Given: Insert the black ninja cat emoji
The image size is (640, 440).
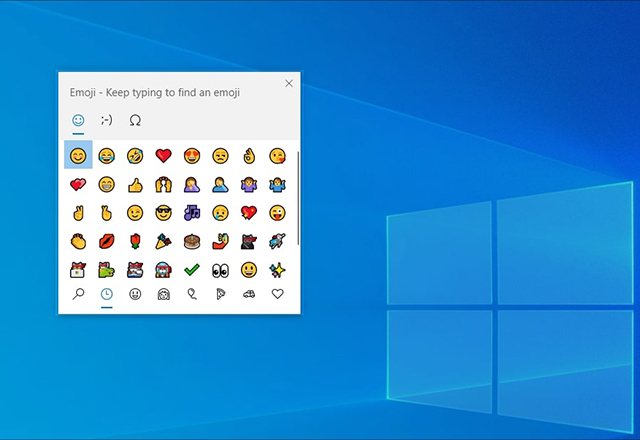Looking at the screenshot, I should [x=249, y=241].
